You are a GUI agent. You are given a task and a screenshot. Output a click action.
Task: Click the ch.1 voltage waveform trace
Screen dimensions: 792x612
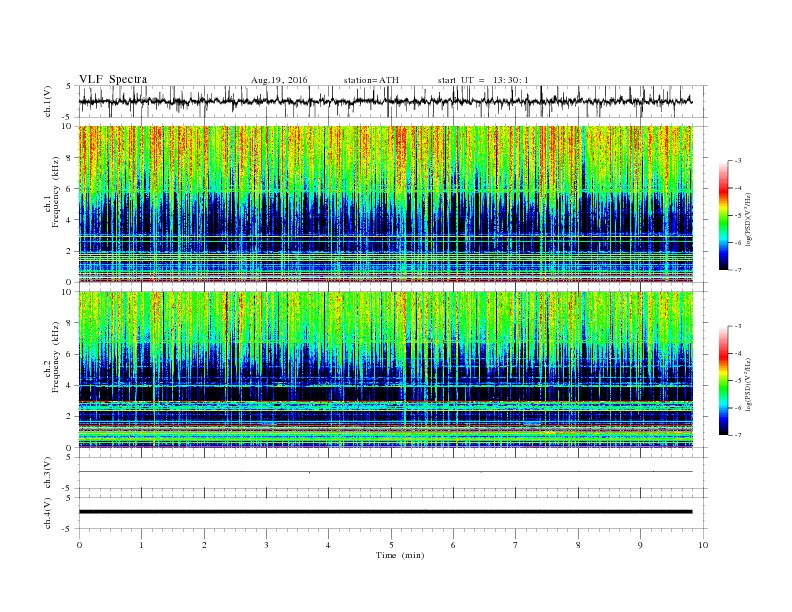pyautogui.click(x=385, y=101)
